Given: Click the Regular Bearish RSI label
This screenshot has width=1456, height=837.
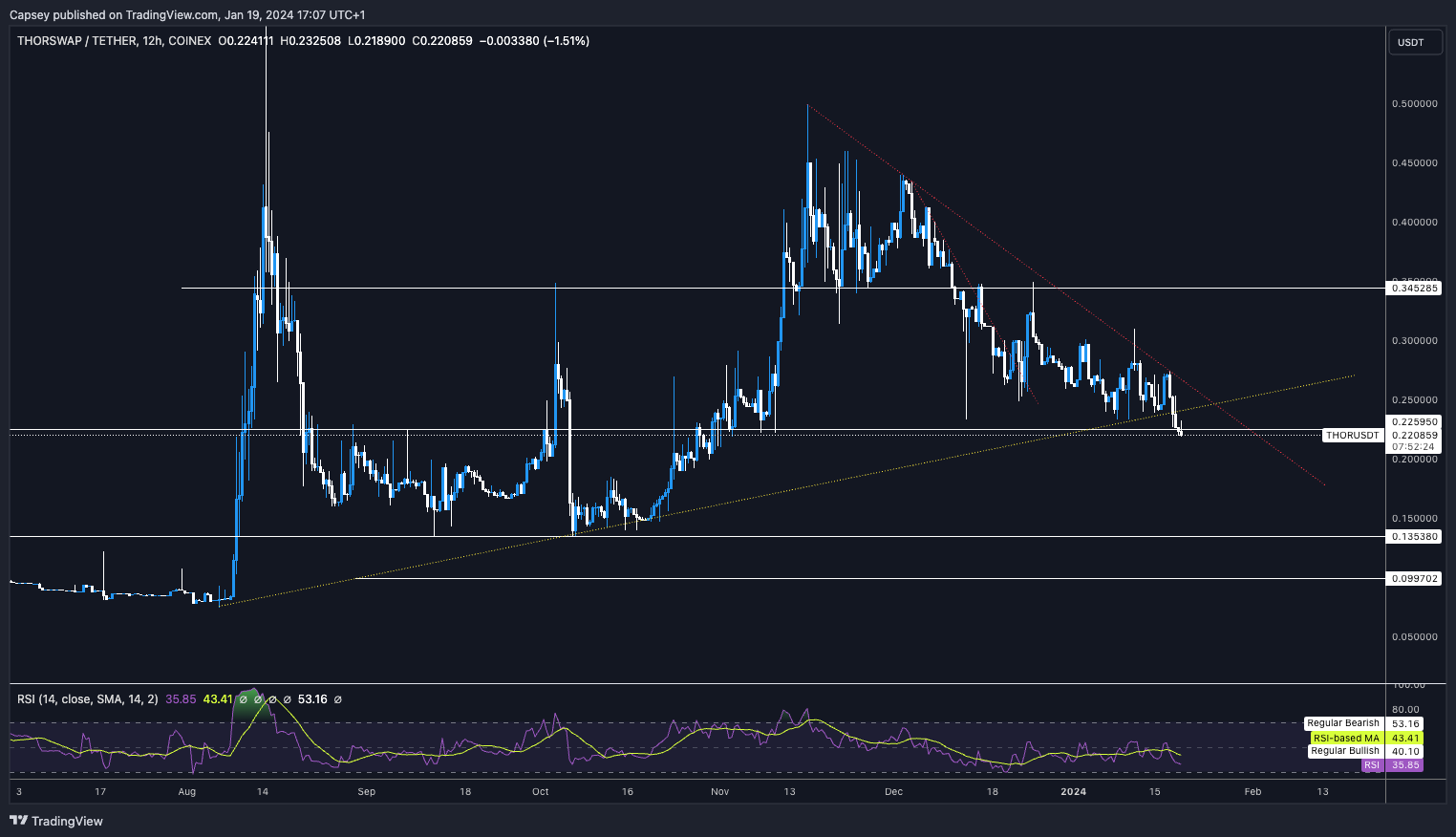Looking at the screenshot, I should (x=1342, y=723).
